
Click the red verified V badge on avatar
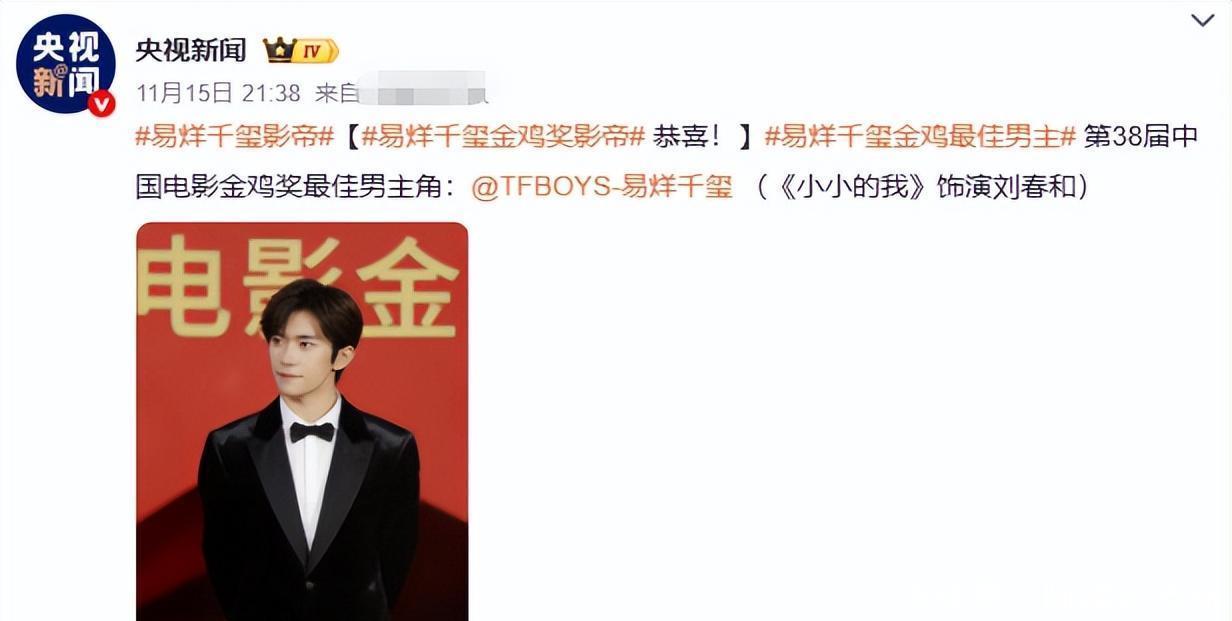point(101,103)
